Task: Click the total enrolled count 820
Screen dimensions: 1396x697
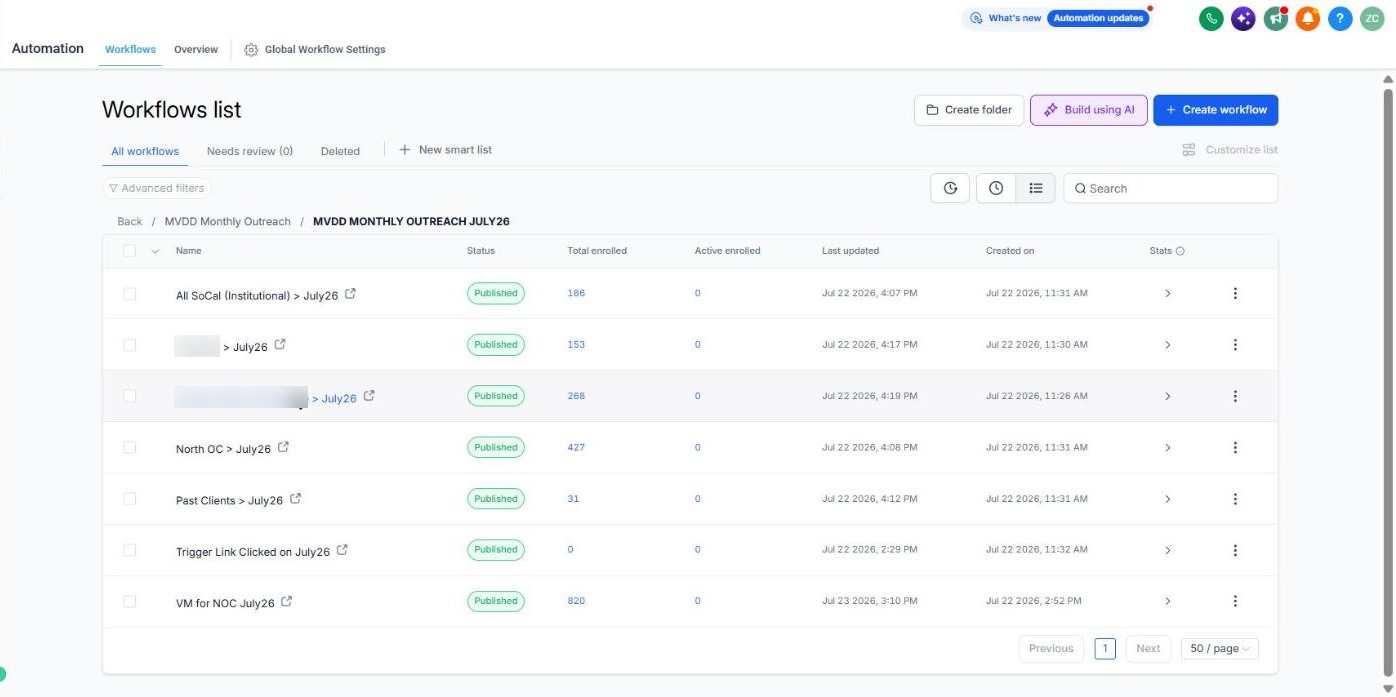Action: pyautogui.click(x=576, y=601)
